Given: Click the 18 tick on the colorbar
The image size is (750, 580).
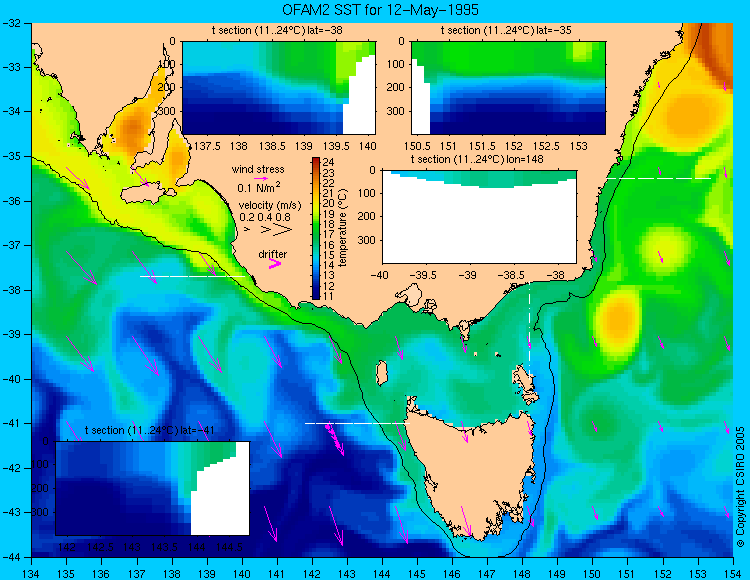Looking at the screenshot, I should click(328, 224).
